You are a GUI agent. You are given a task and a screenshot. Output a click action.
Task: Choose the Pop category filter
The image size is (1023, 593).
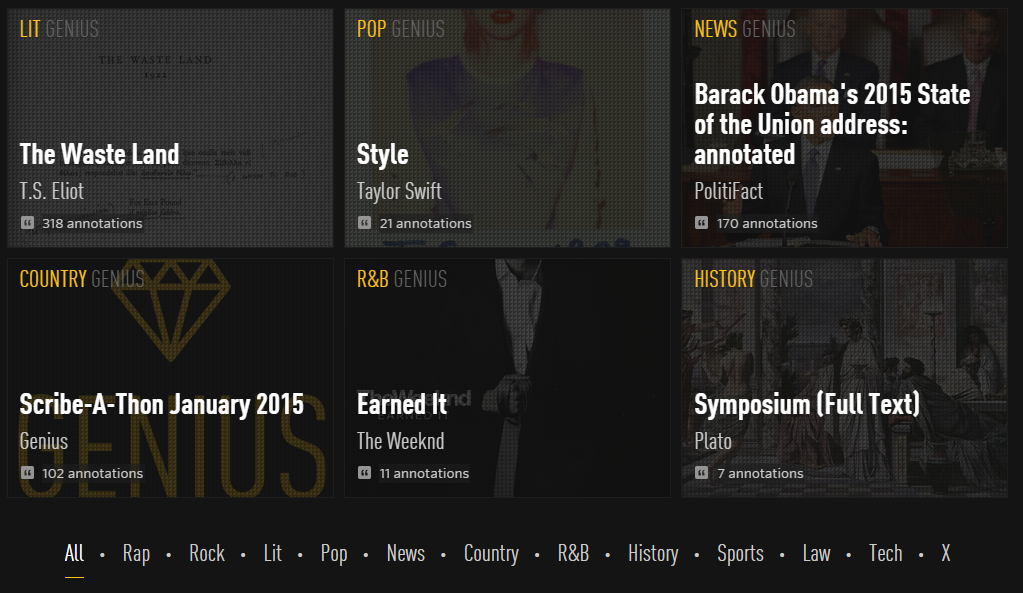(x=334, y=553)
